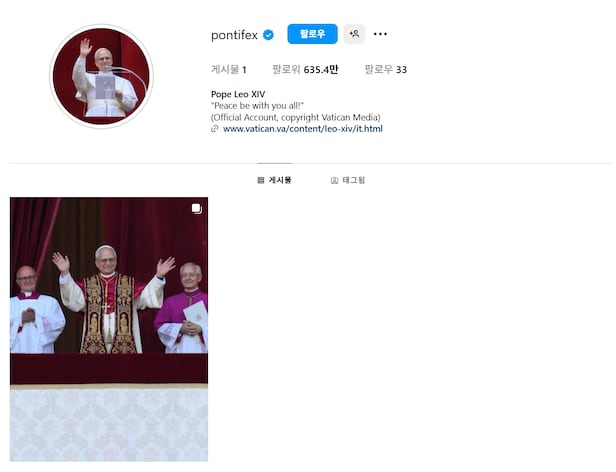Click the "Peace be with you all!" bio text
This screenshot has height=472, width=616.
(x=257, y=106)
